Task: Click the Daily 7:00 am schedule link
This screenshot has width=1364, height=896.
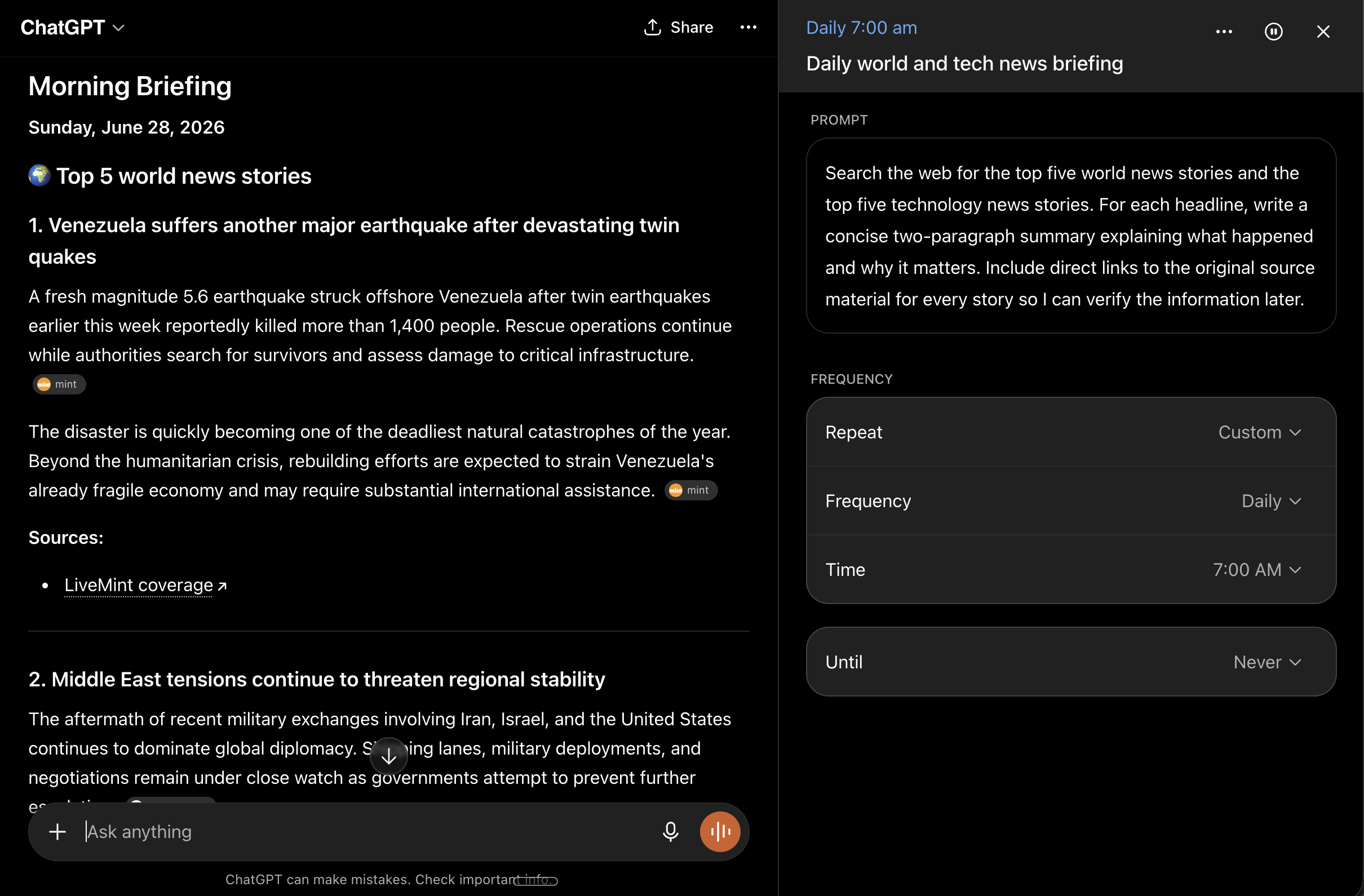Action: click(x=861, y=28)
